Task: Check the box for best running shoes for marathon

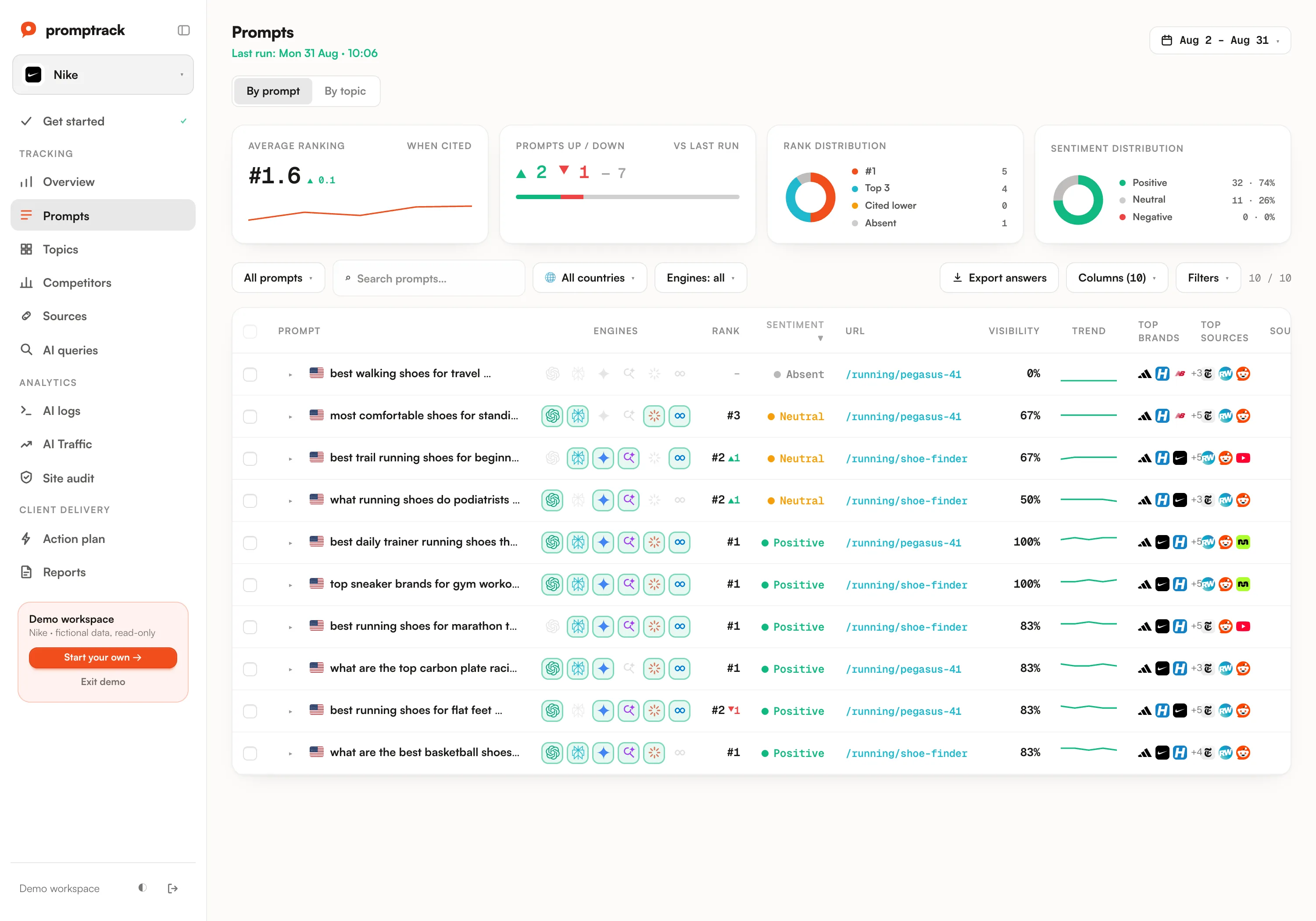Action: coord(250,627)
